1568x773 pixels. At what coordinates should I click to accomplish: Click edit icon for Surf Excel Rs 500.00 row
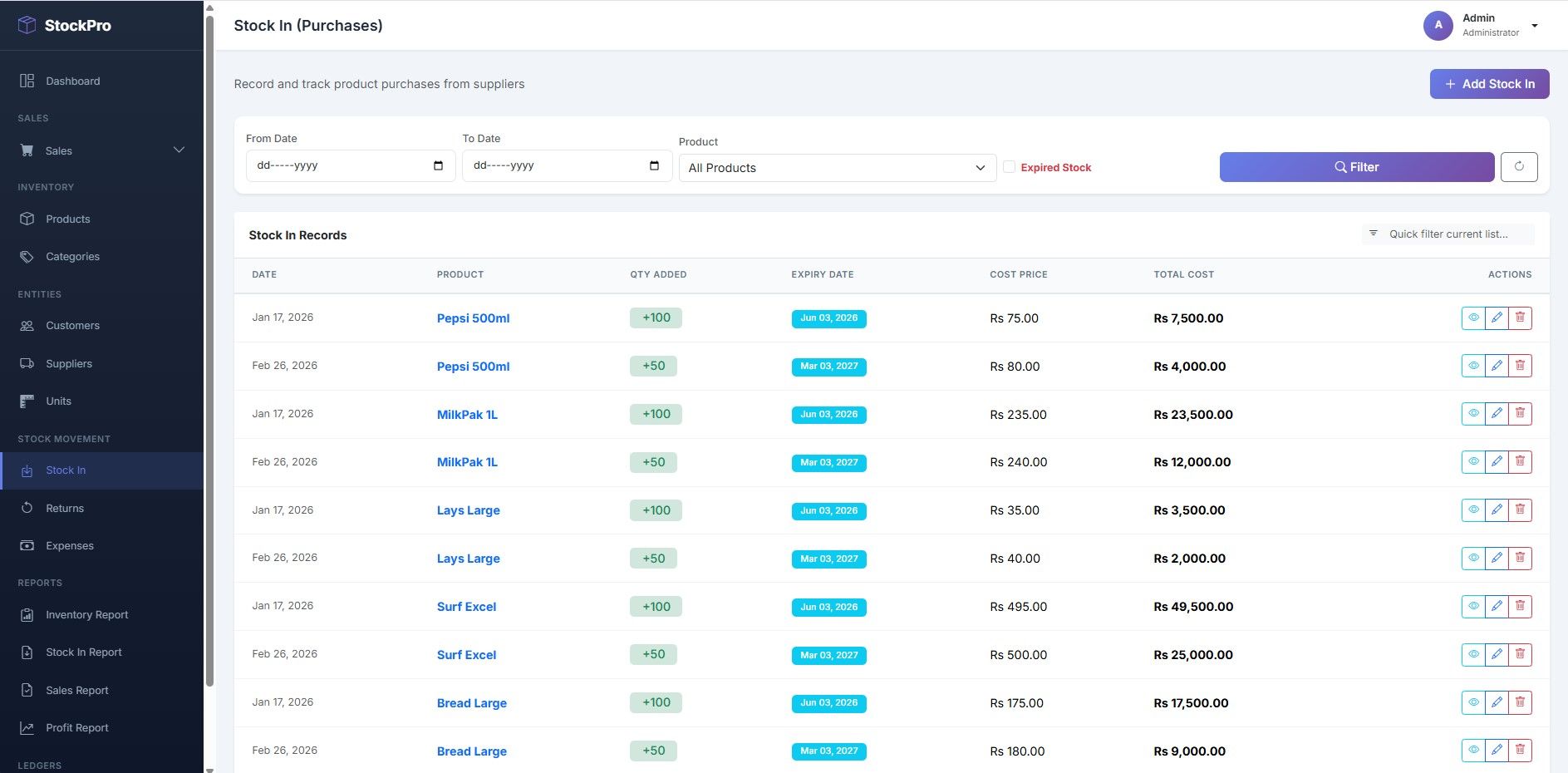[1497, 654]
